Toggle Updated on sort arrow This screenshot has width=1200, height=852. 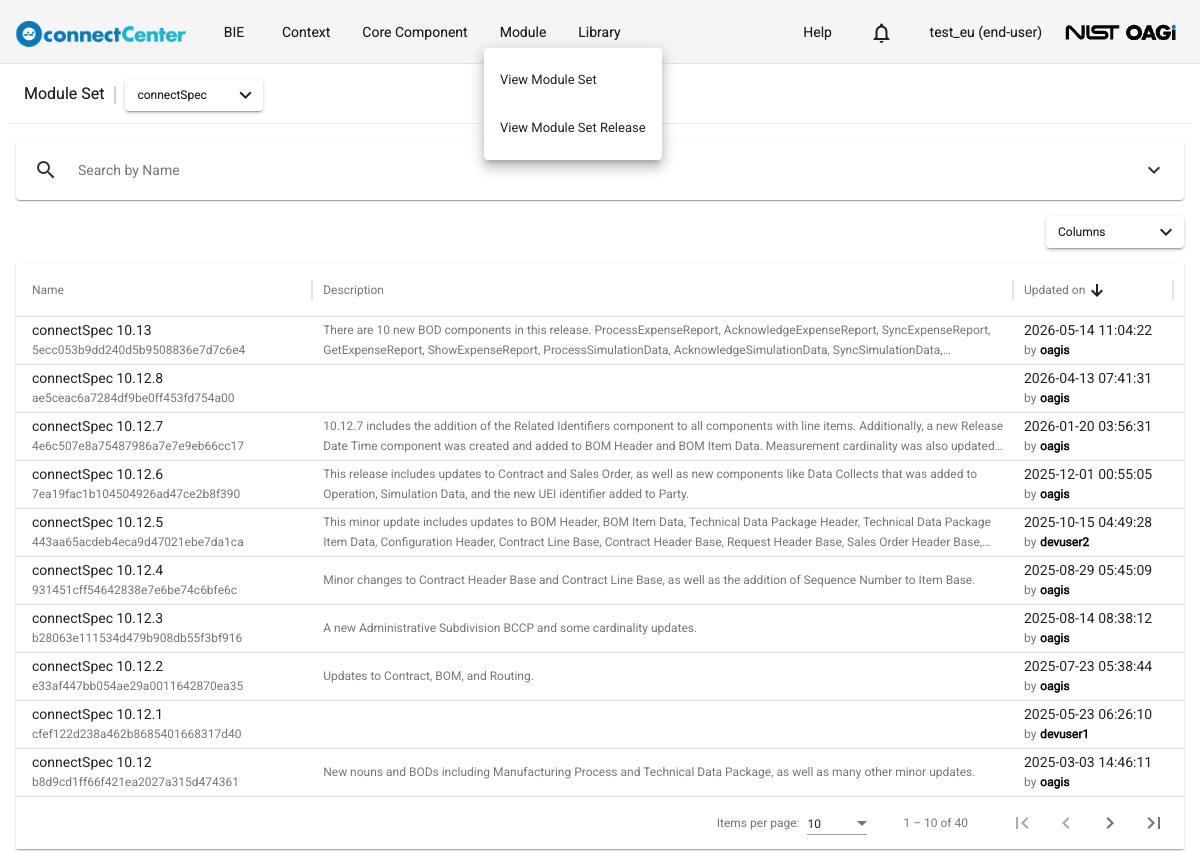(1097, 290)
